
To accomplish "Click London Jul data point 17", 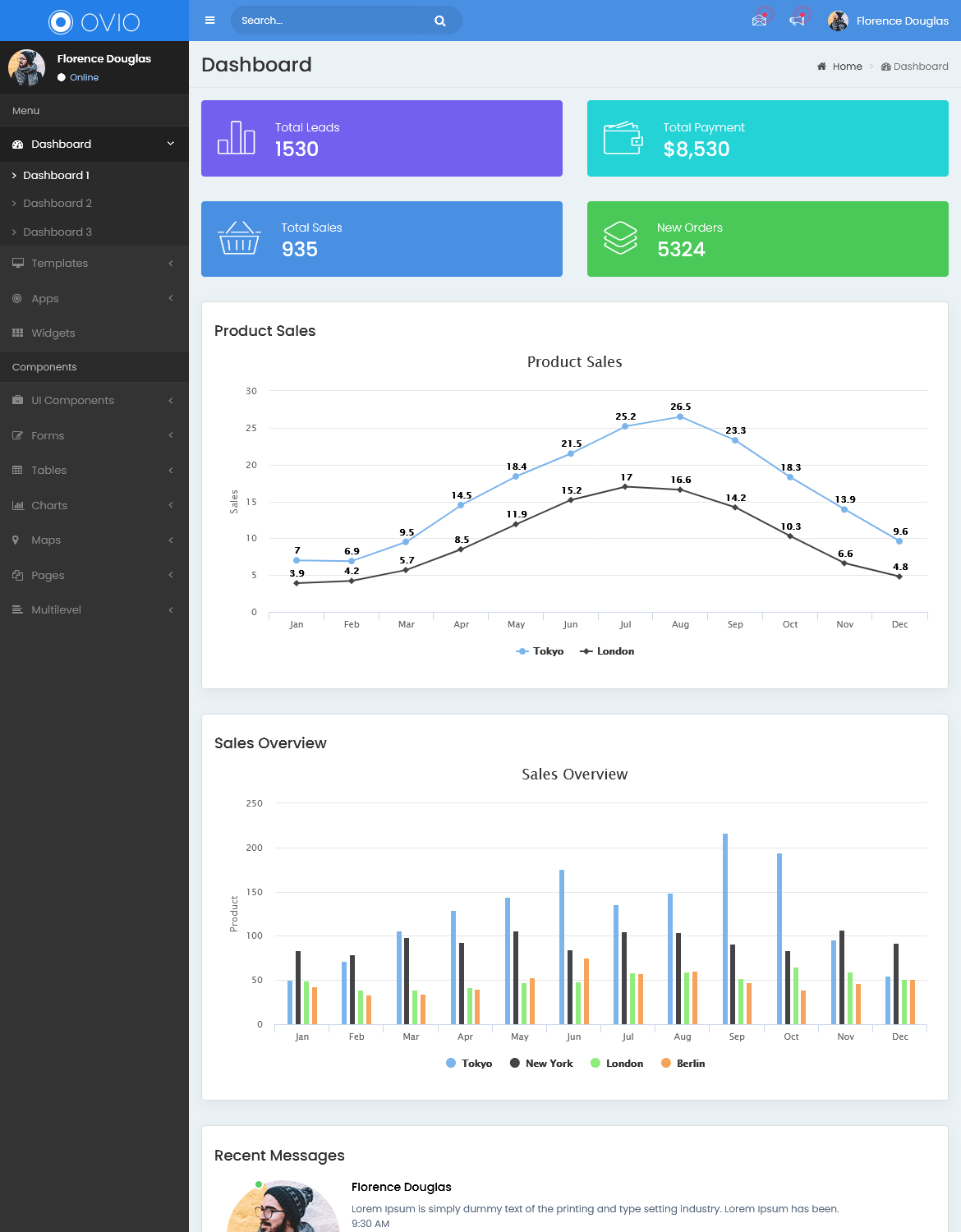I will click(625, 486).
